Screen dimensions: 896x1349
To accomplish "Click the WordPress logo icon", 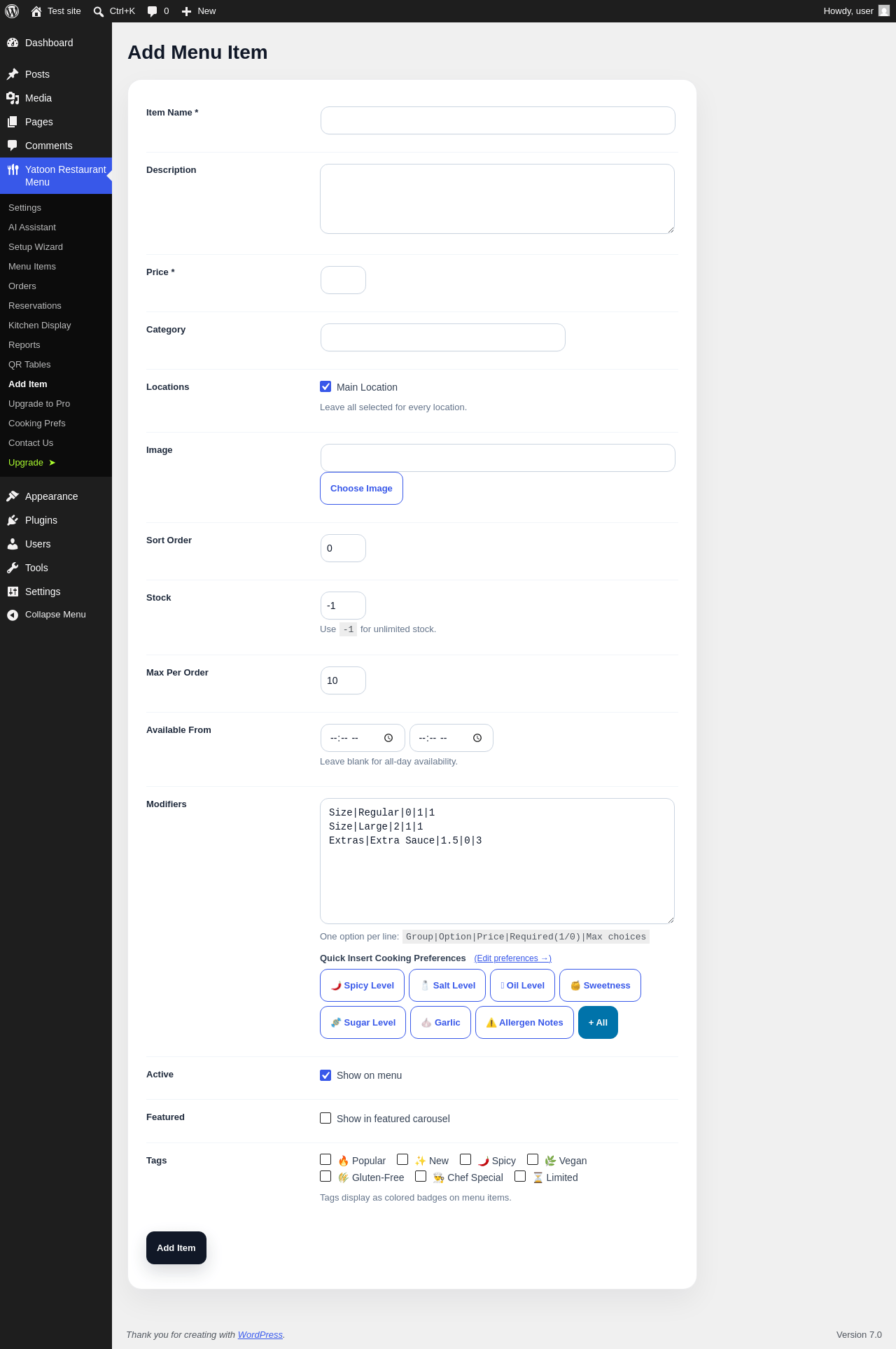I will (x=12, y=11).
